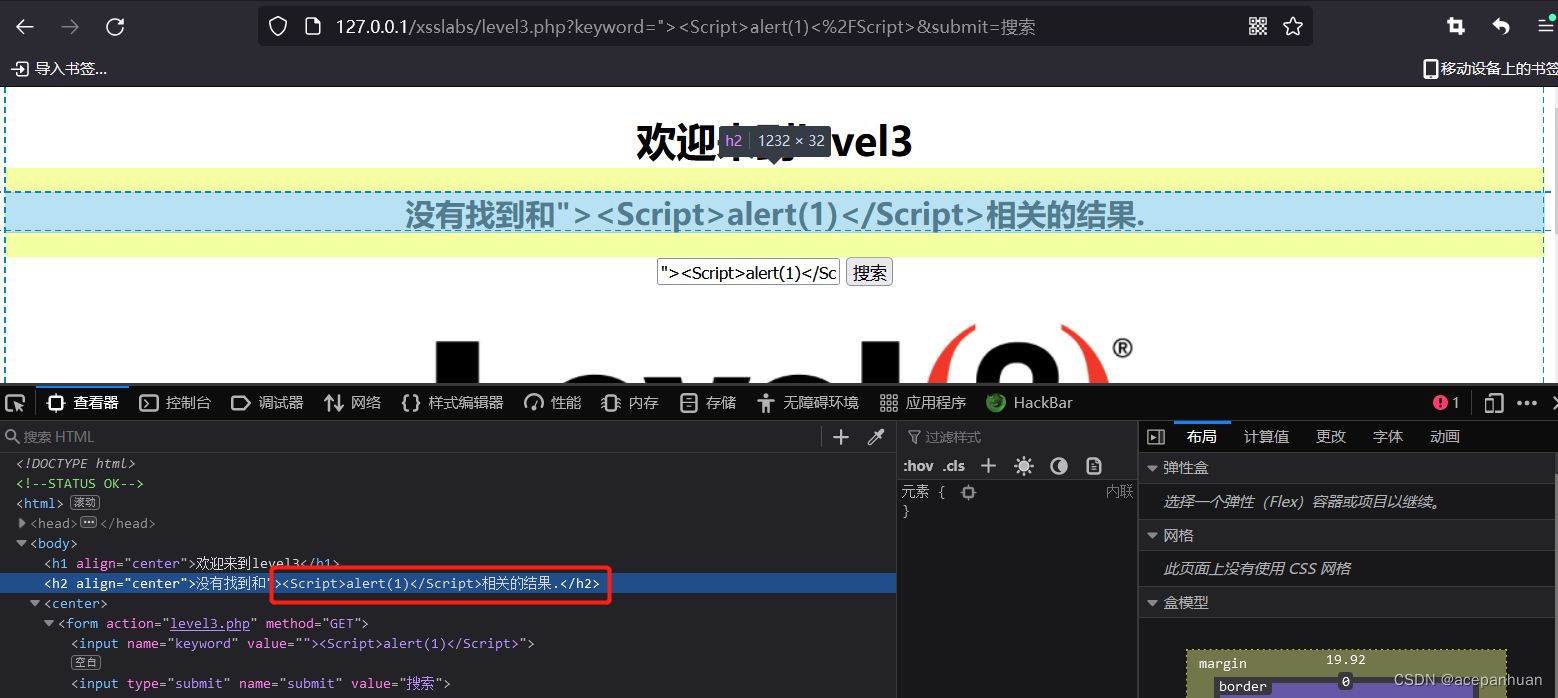Expand the head node in tree
This screenshot has height=698, width=1558.
coord(22,523)
